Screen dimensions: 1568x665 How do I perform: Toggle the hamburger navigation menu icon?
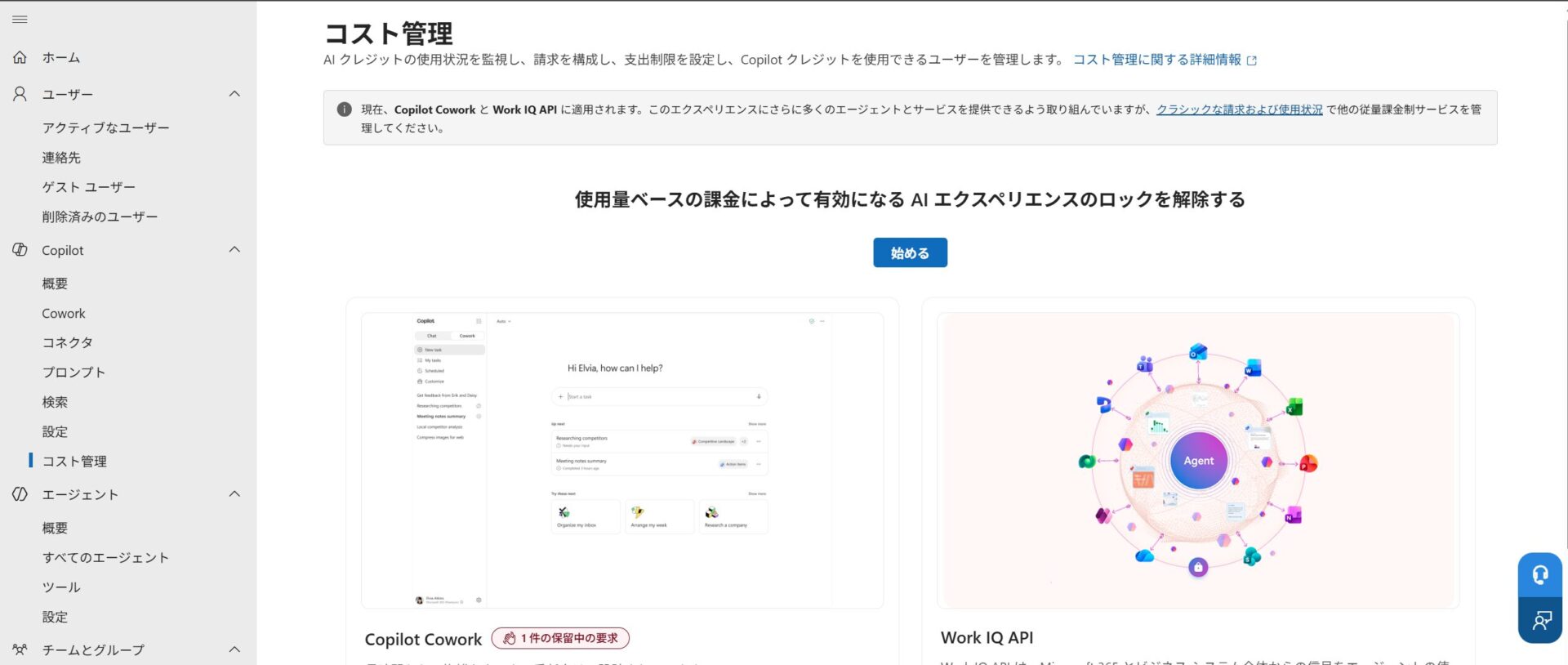(20, 19)
